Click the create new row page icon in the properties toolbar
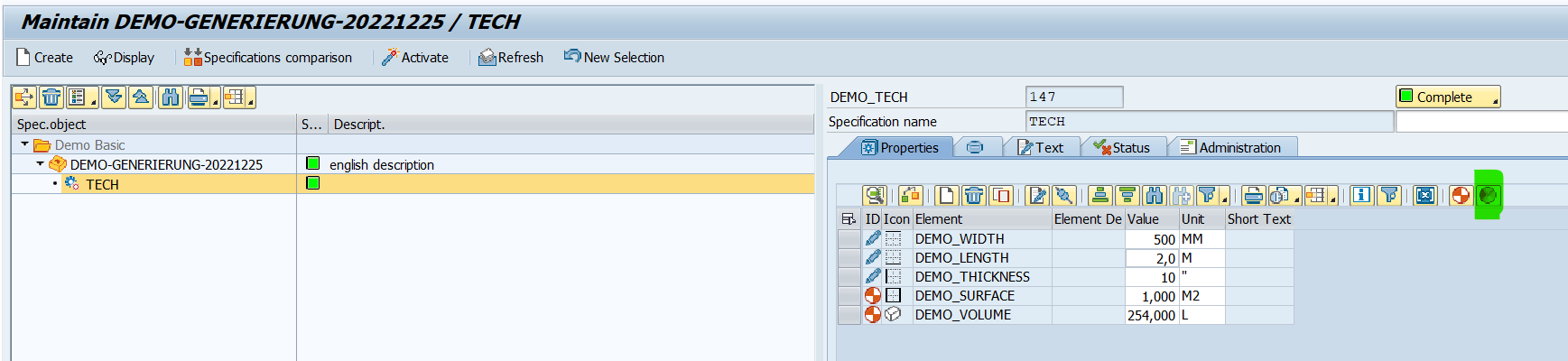 coord(946,195)
